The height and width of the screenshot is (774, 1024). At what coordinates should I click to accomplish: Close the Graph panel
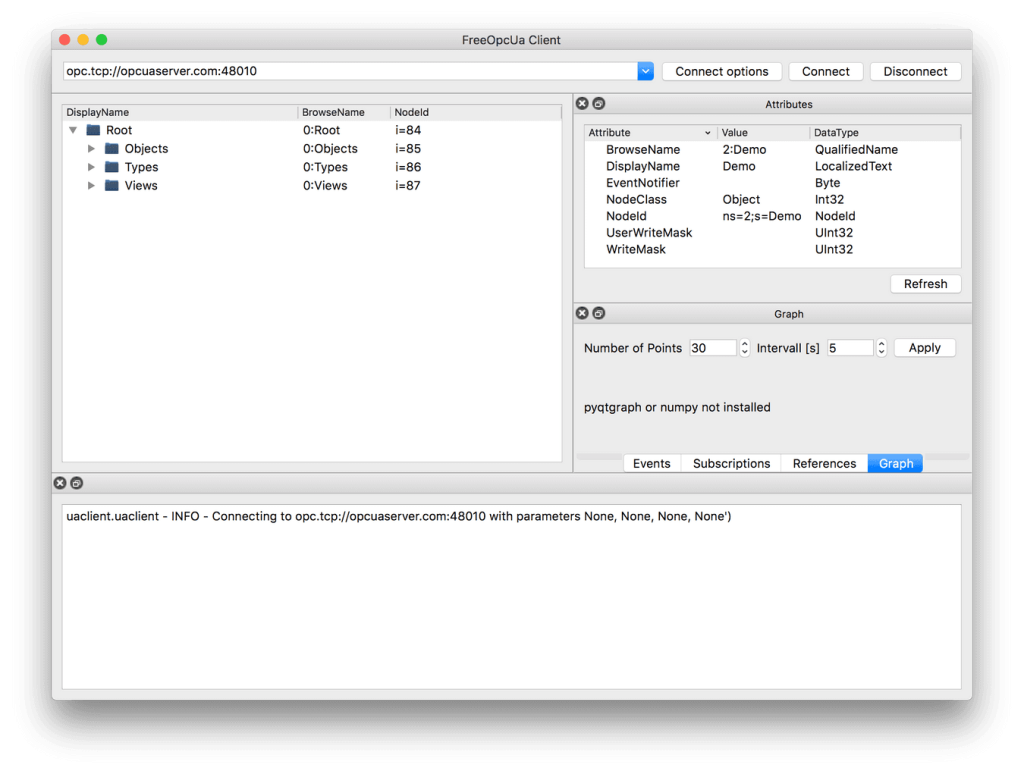click(582, 314)
